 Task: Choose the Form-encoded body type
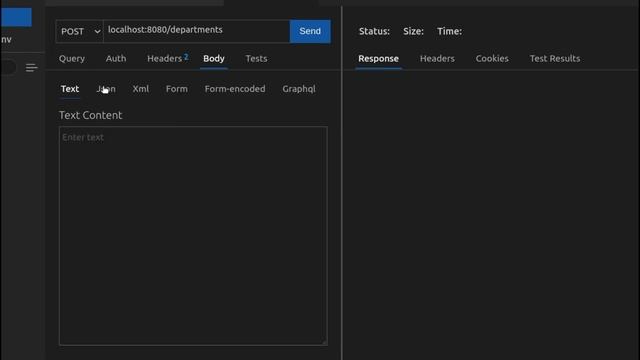(x=235, y=89)
